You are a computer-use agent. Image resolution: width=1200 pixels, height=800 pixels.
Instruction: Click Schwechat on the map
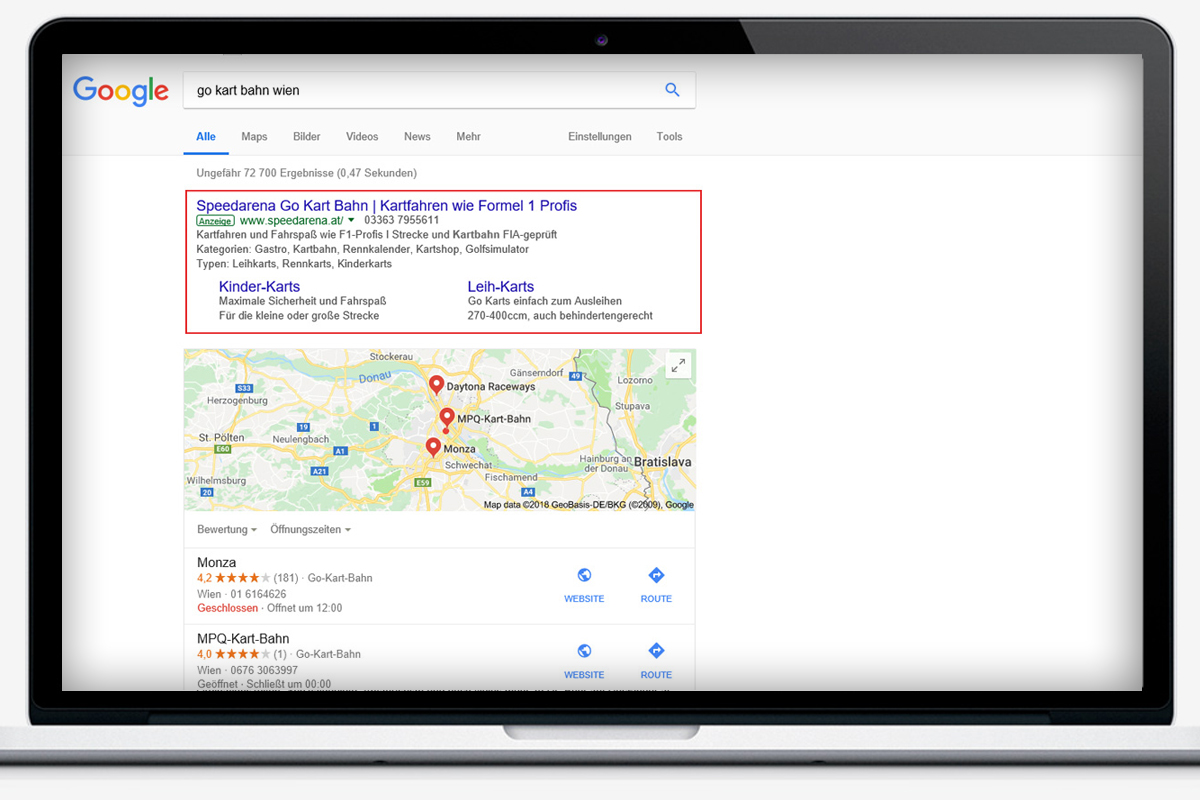point(467,465)
